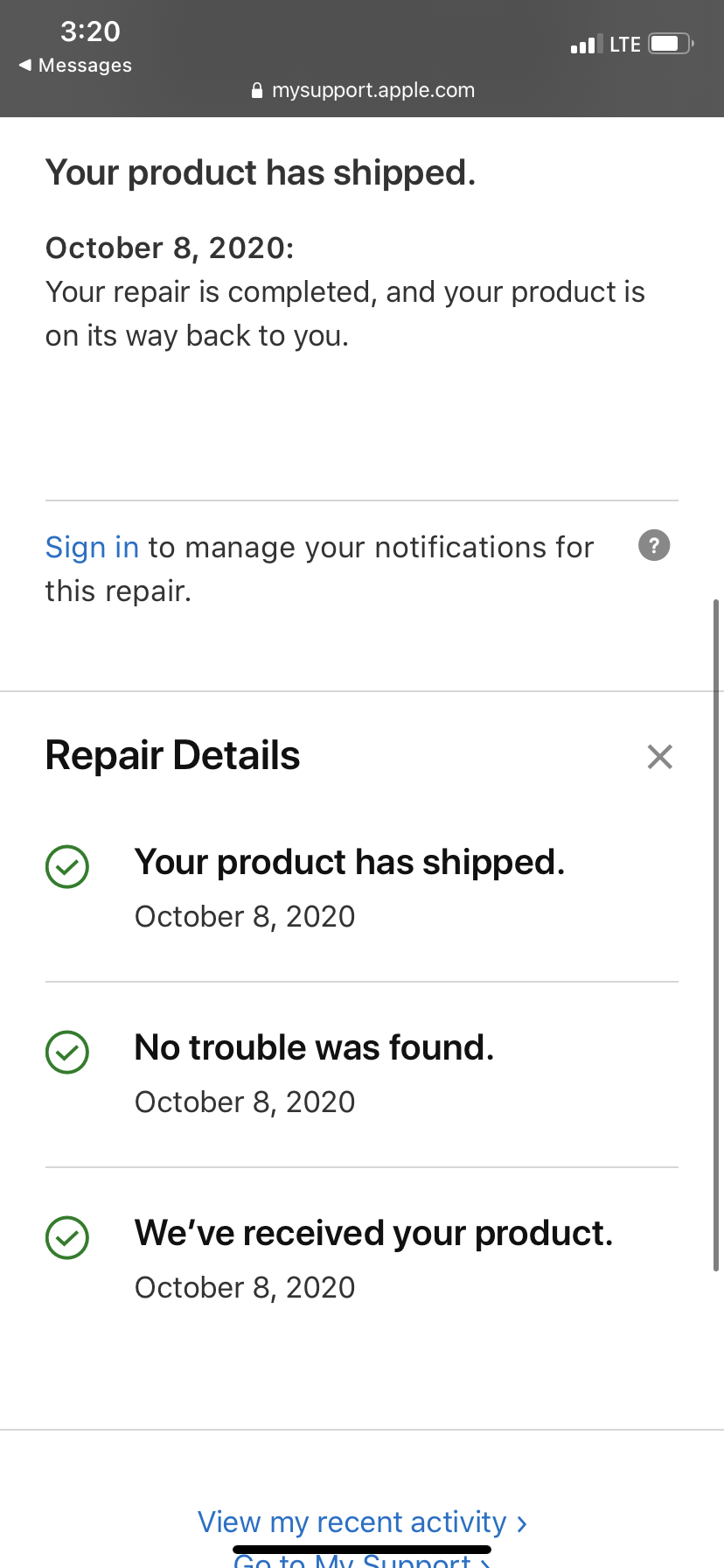Tap the LTE network indicator

click(x=625, y=45)
